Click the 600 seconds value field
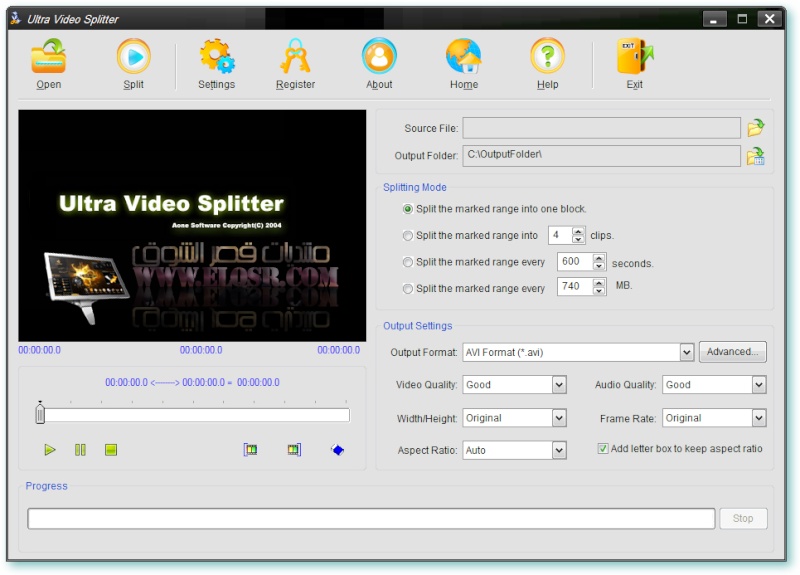Image resolution: width=800 pixels, height=575 pixels. (x=575, y=262)
